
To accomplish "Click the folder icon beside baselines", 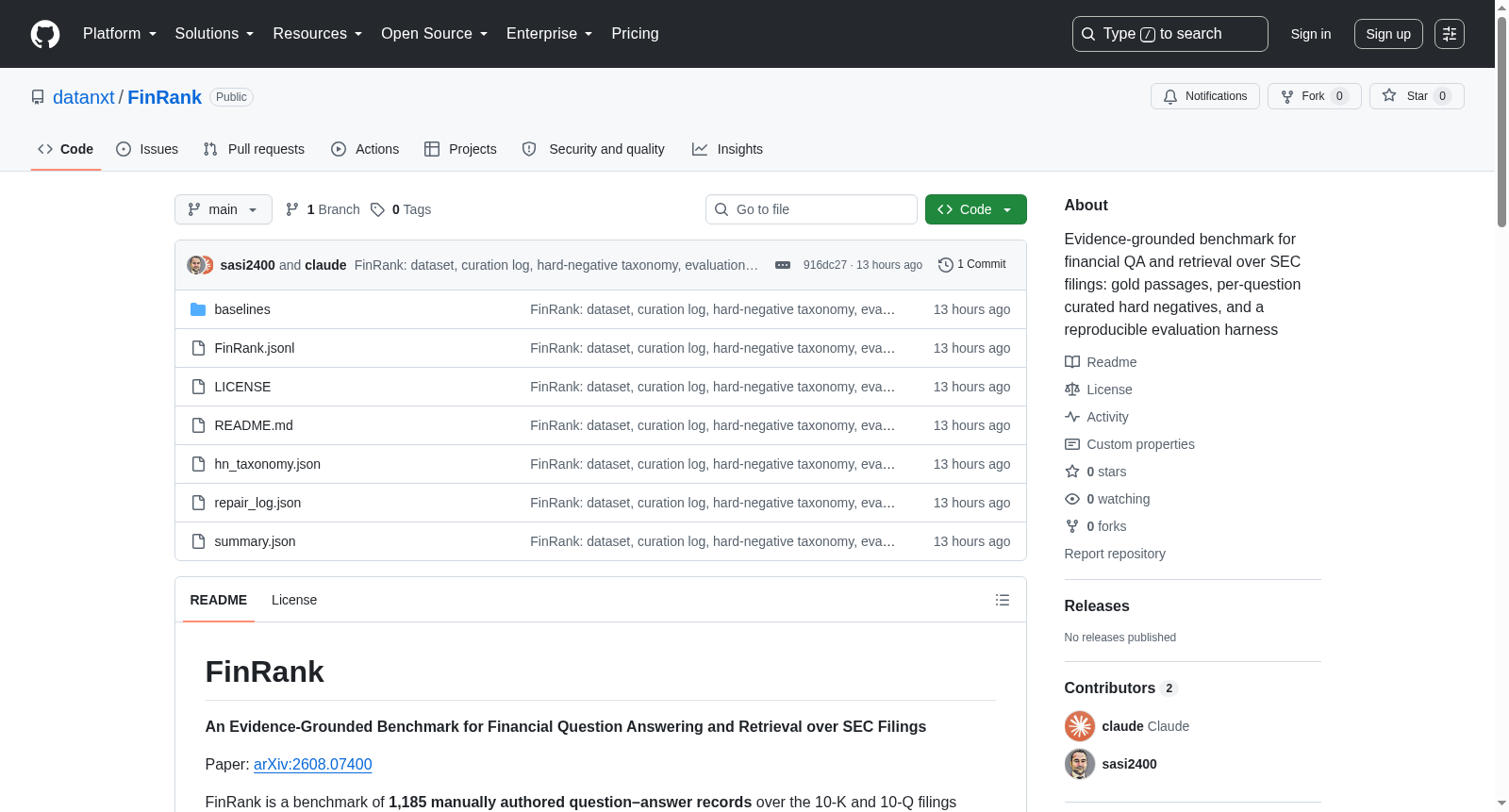I will pos(198,309).
